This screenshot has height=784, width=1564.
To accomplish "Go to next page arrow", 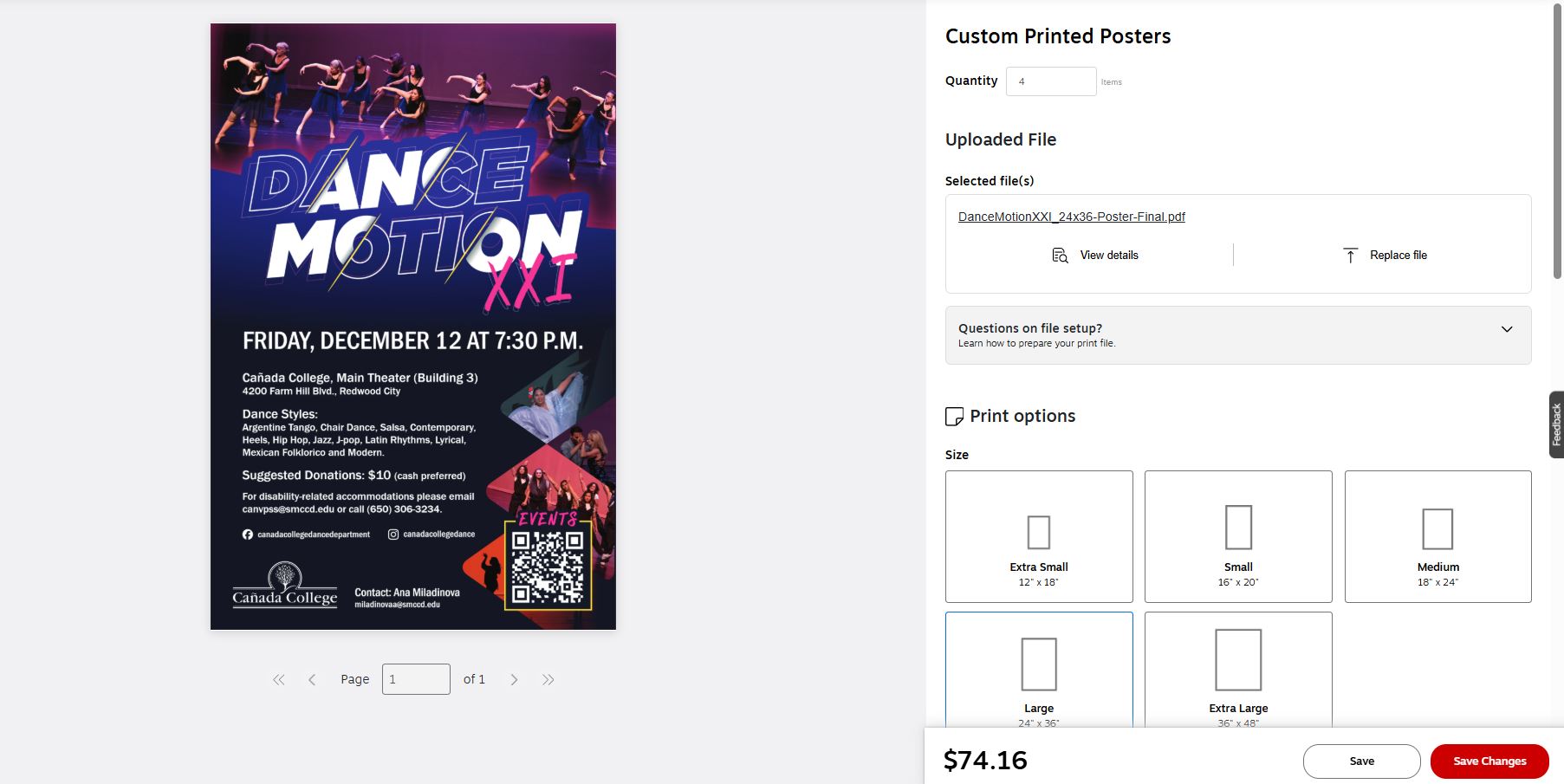I will click(514, 680).
